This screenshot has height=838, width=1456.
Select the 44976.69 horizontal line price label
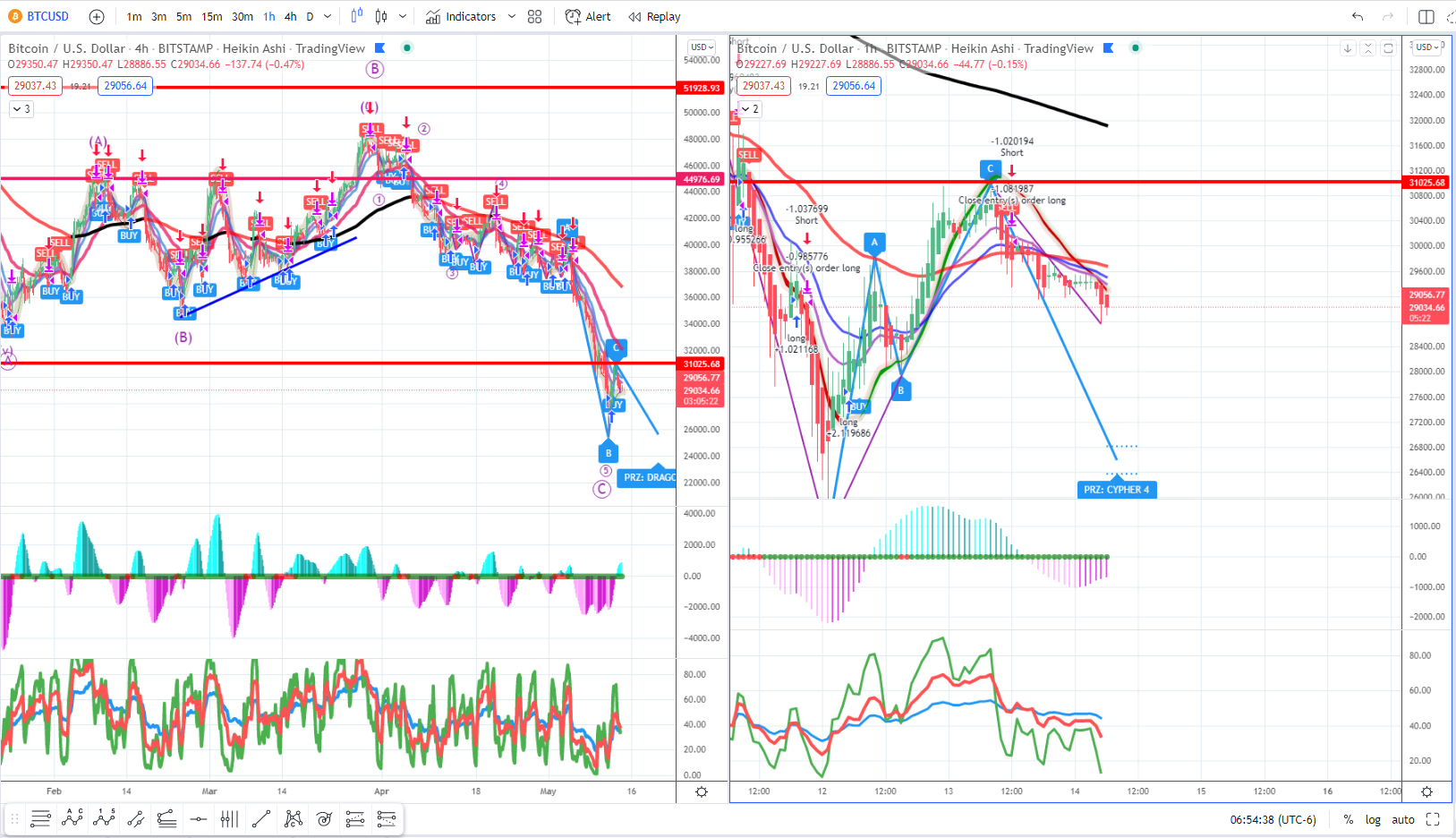click(702, 179)
